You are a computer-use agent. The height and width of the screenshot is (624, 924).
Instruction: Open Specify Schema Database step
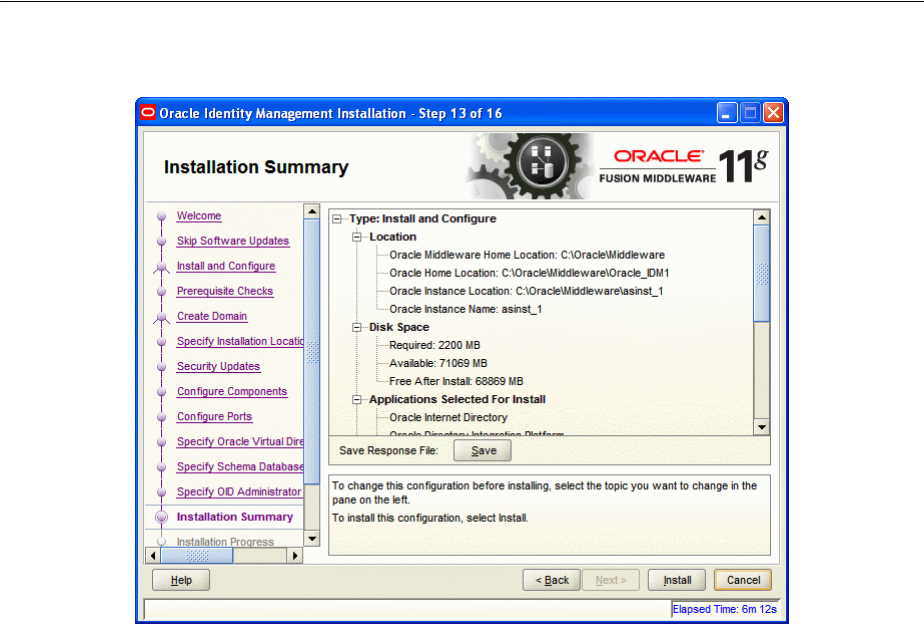[x=240, y=467]
